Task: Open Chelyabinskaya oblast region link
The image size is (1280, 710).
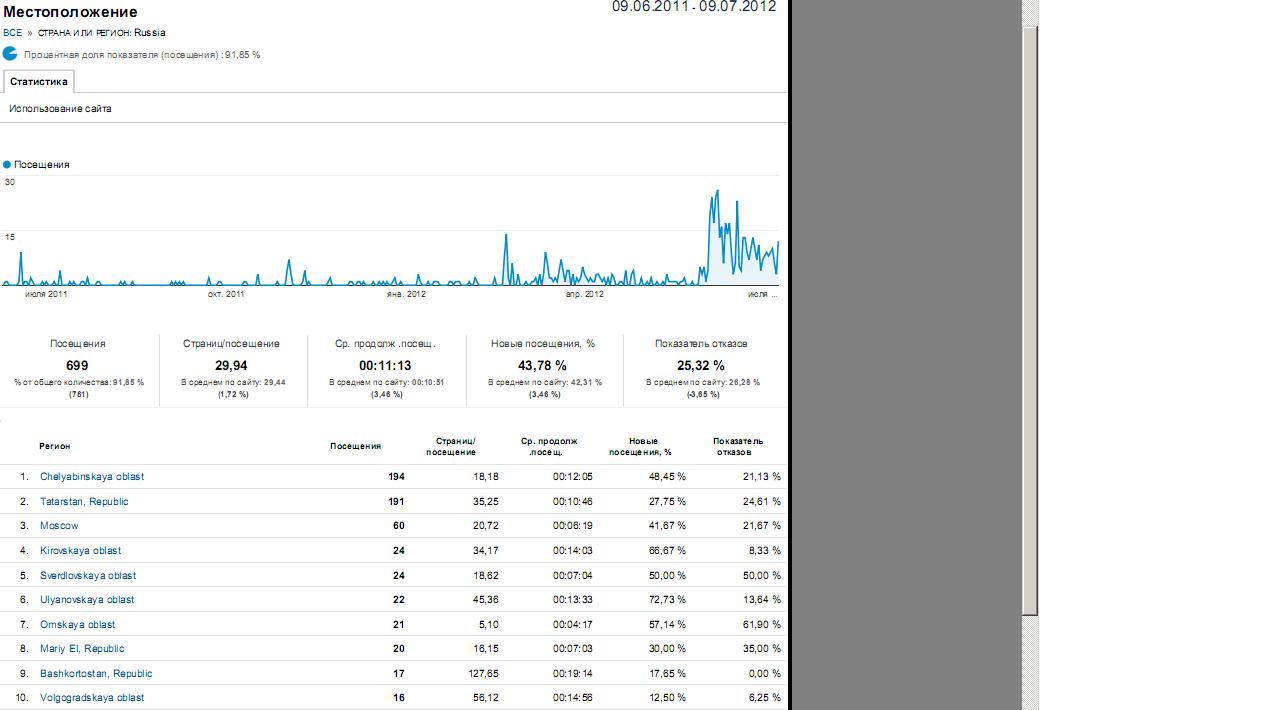Action: coord(91,477)
